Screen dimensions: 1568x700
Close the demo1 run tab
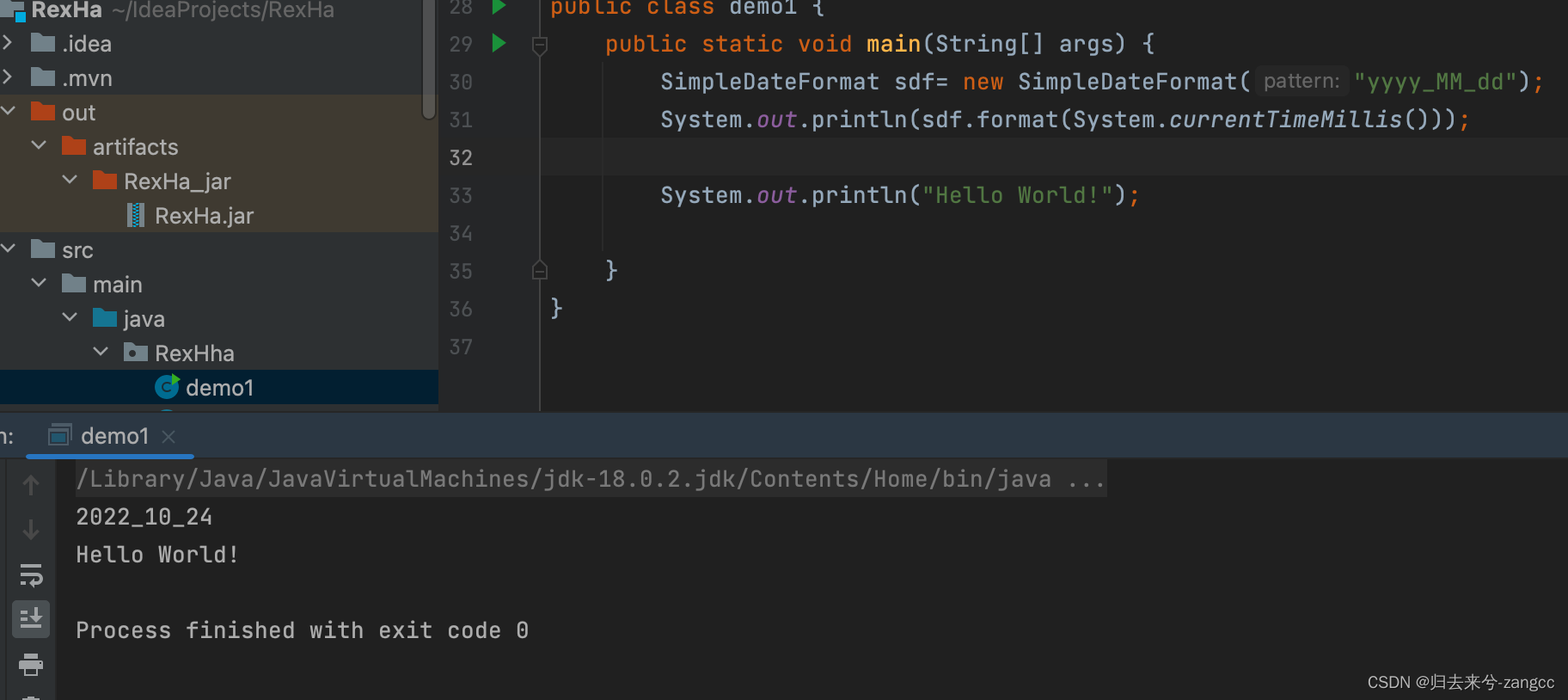coord(168,437)
